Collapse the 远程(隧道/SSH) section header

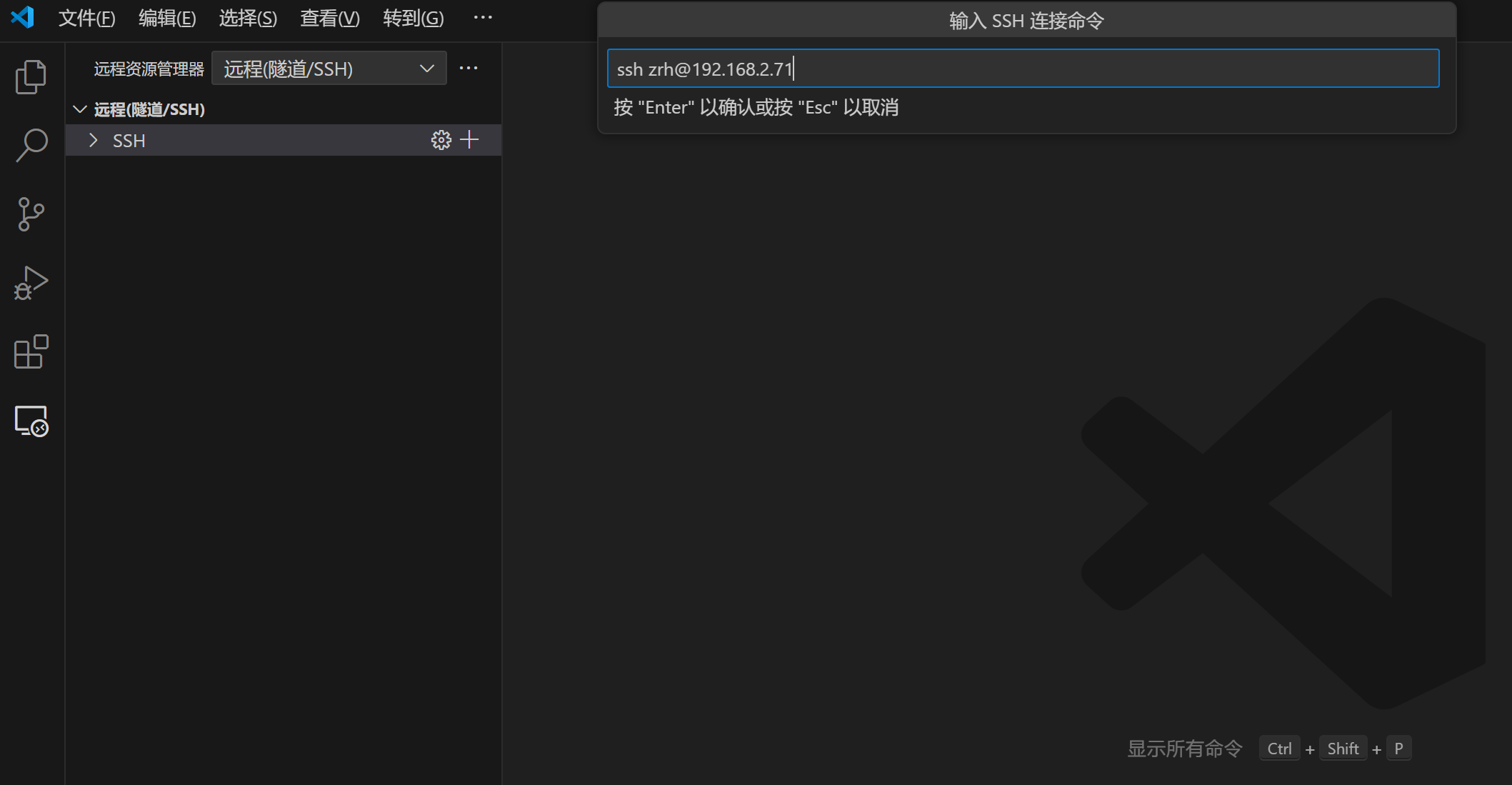pyautogui.click(x=80, y=109)
